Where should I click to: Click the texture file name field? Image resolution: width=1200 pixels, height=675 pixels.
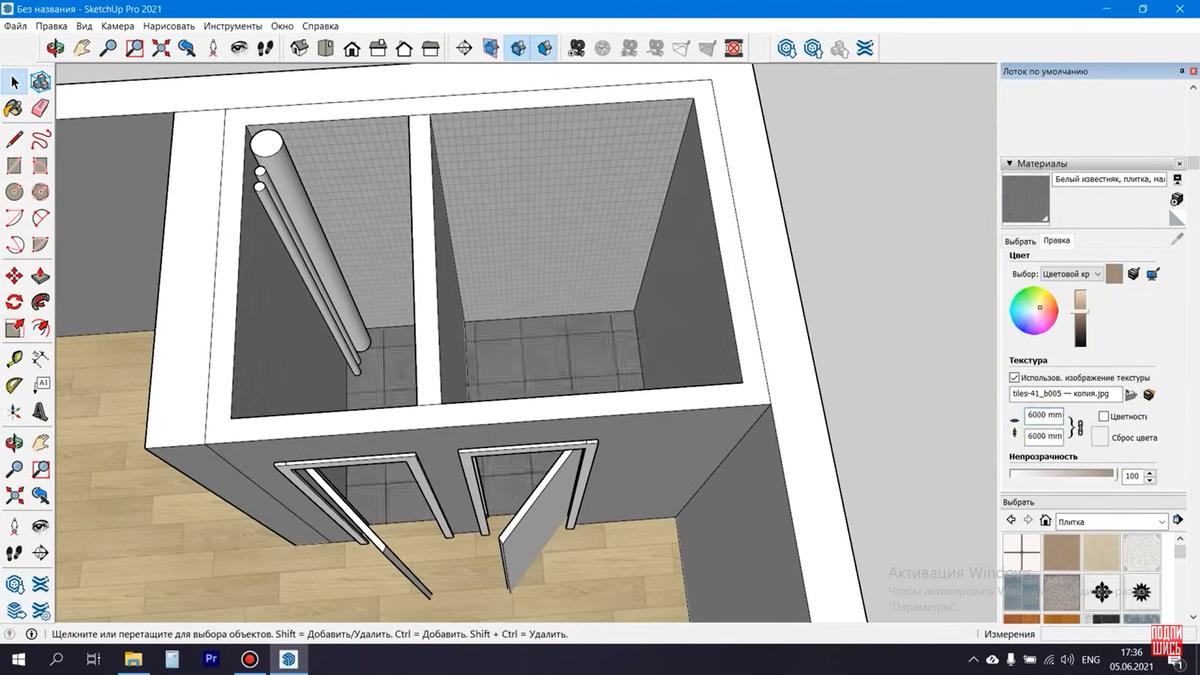(1065, 395)
